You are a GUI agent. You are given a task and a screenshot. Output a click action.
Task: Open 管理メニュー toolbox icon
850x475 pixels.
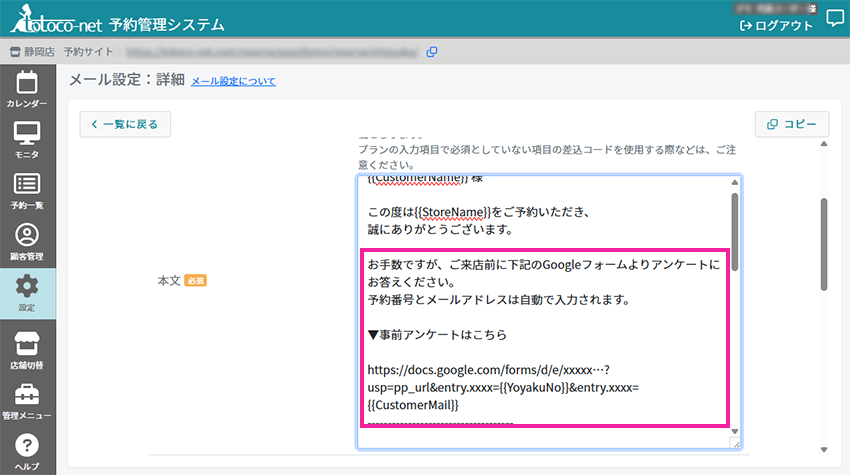point(27,400)
